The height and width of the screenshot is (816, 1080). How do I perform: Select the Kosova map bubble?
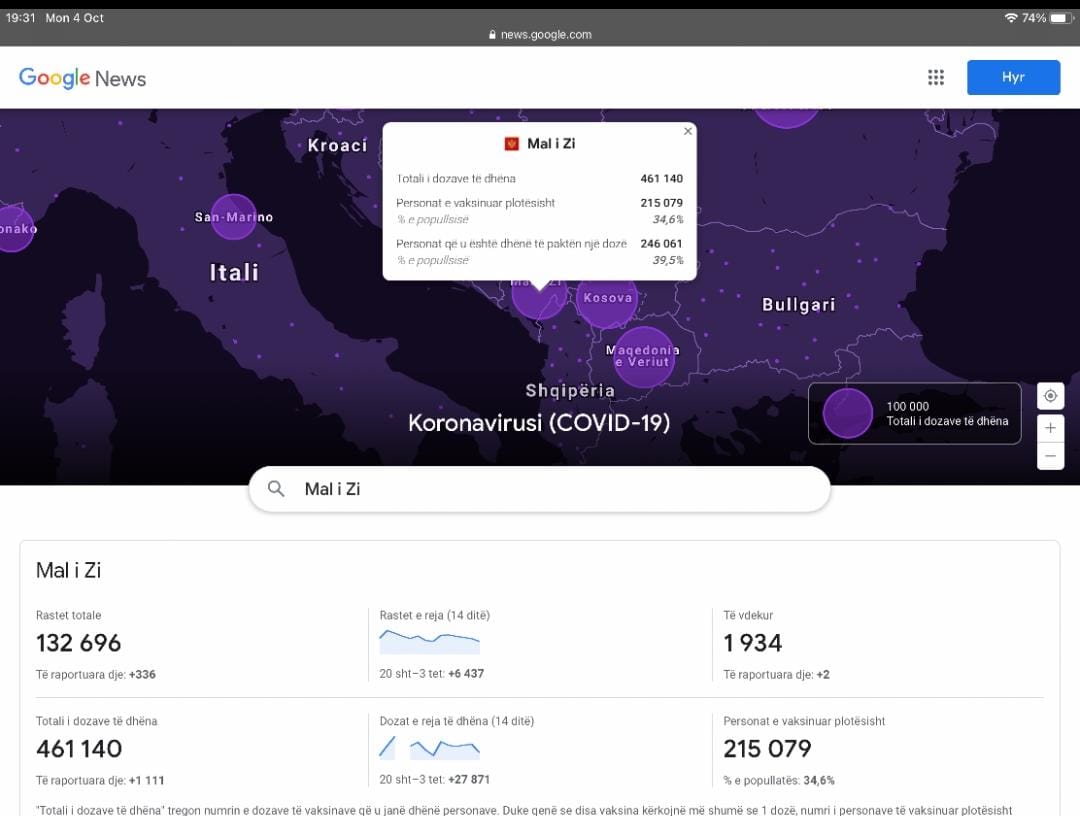[607, 298]
